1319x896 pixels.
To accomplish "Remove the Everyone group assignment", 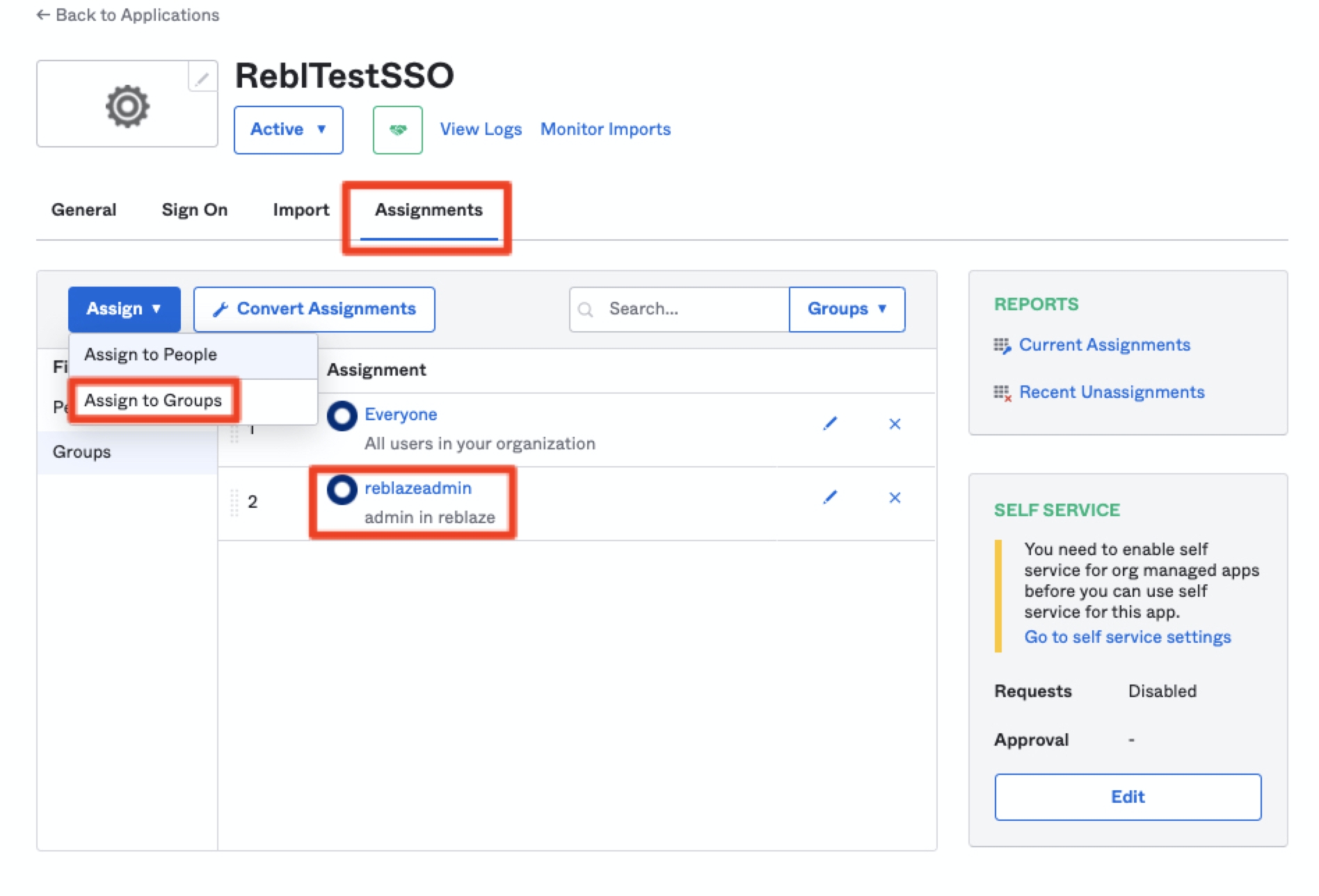I will (x=895, y=424).
